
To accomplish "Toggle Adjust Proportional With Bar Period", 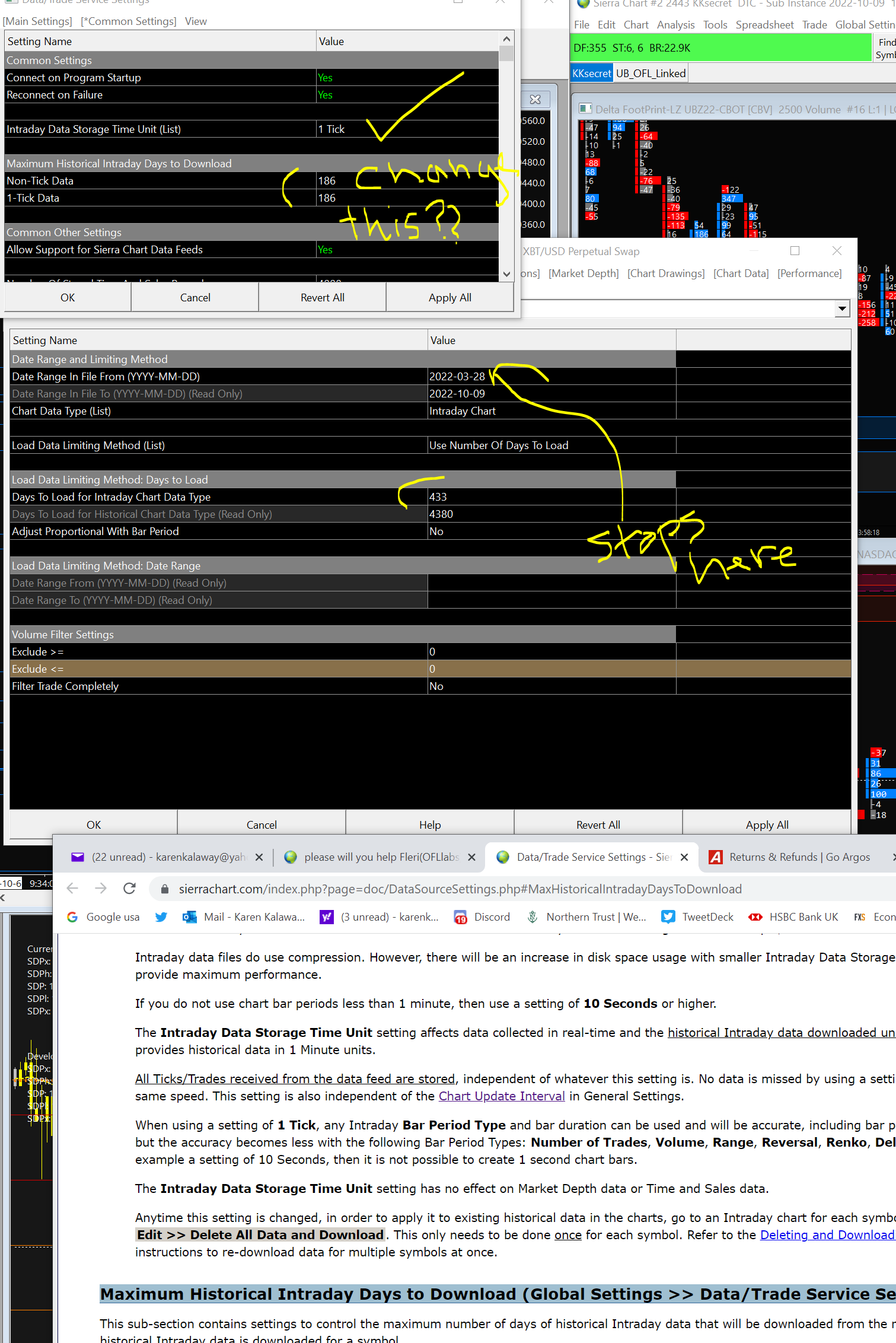I will [x=551, y=532].
